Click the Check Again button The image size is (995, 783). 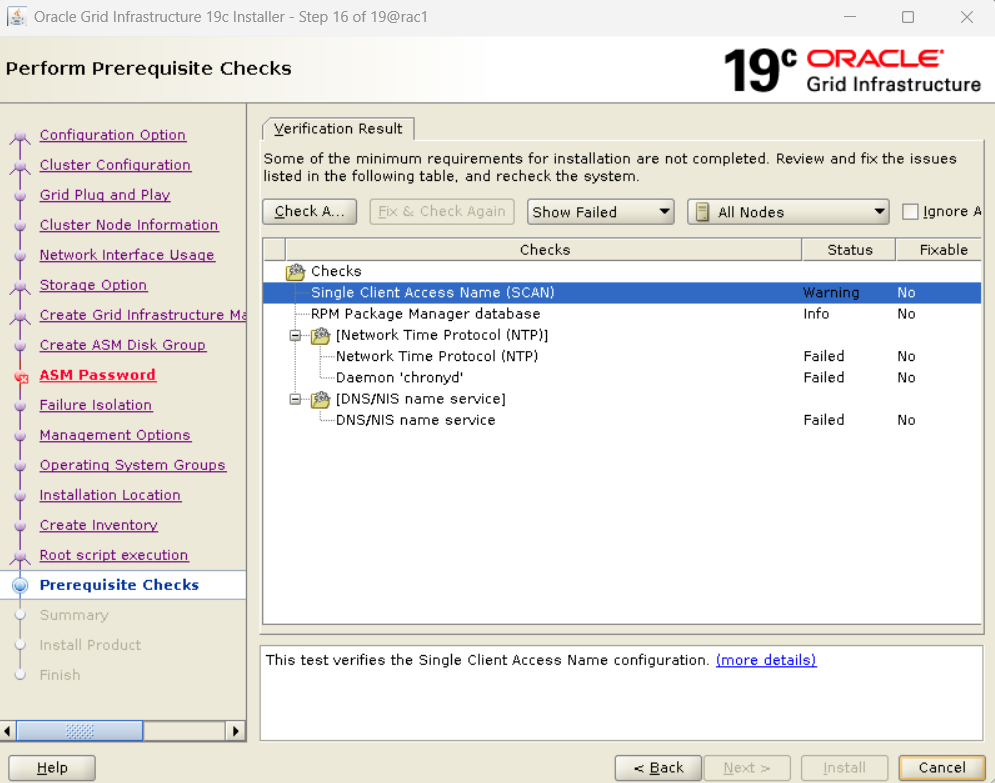point(310,211)
